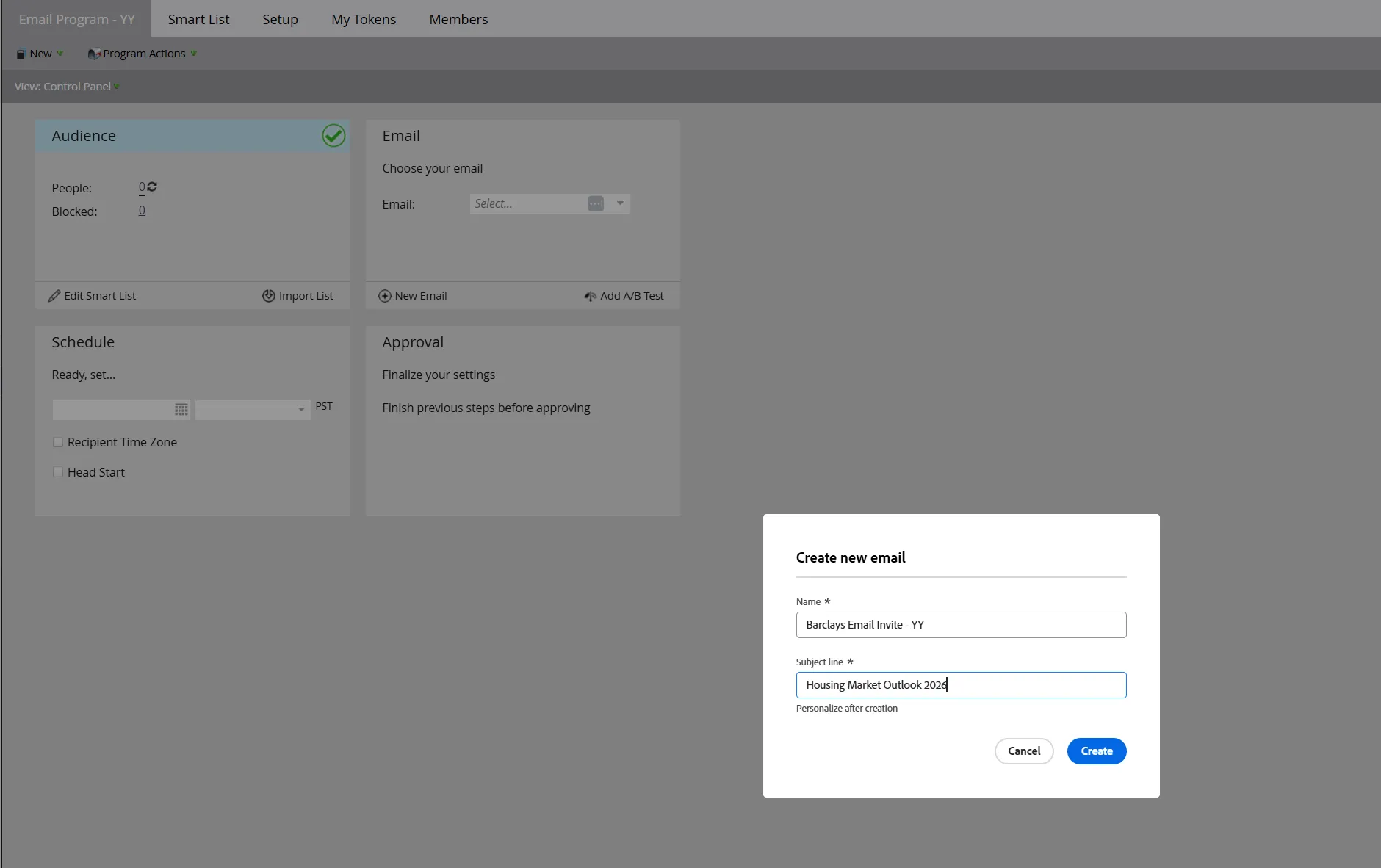Click the Add A/B Test icon
This screenshot has height=868, width=1381.
590,296
